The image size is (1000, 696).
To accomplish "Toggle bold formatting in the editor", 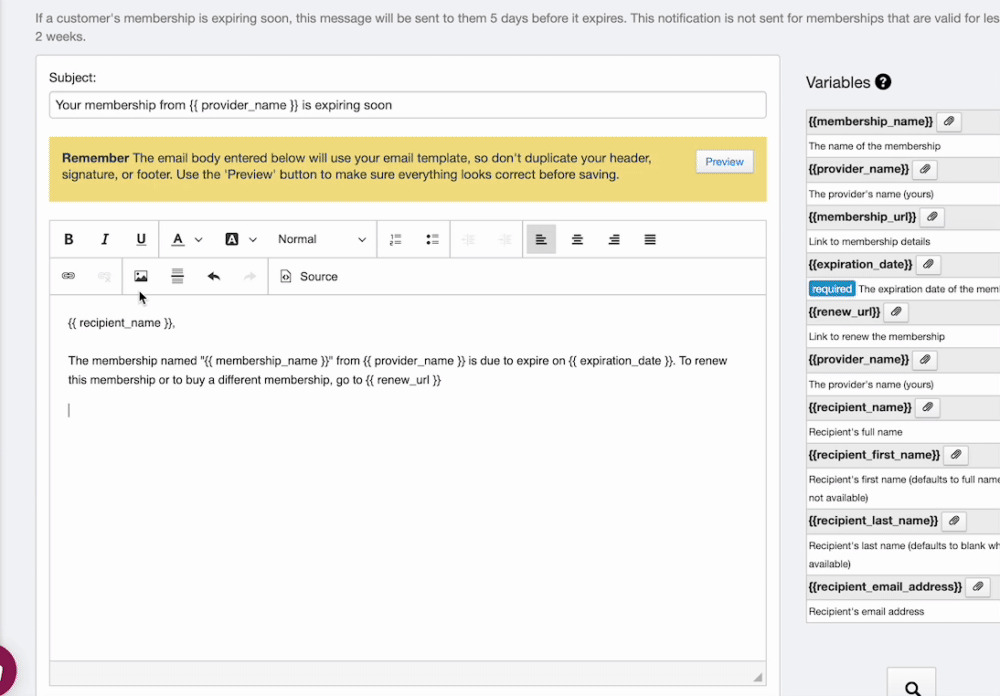I will tap(69, 239).
